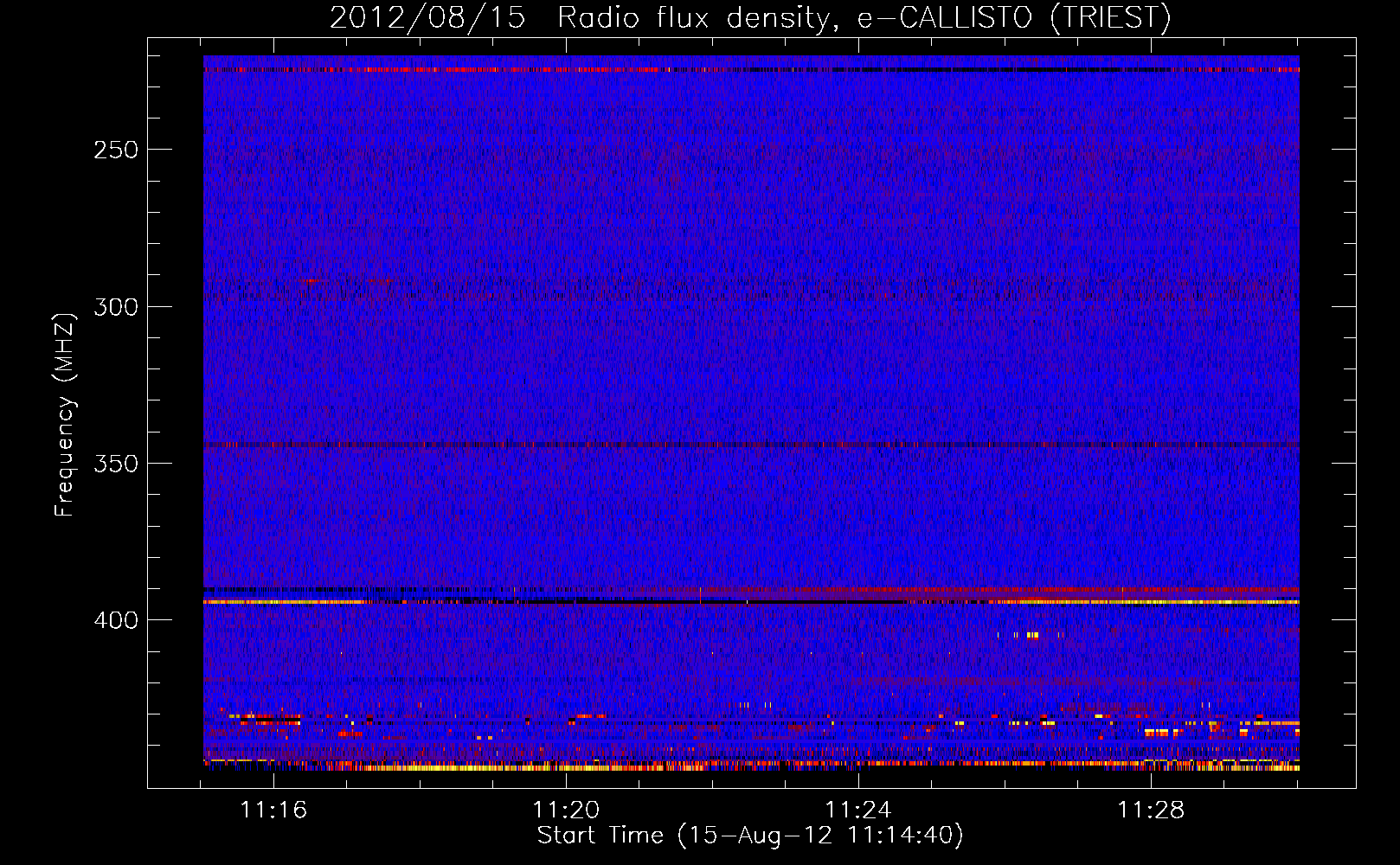Click the 'Frequency (MHZ)' axis label
Screen dimensions: 1400x865
coord(65,414)
